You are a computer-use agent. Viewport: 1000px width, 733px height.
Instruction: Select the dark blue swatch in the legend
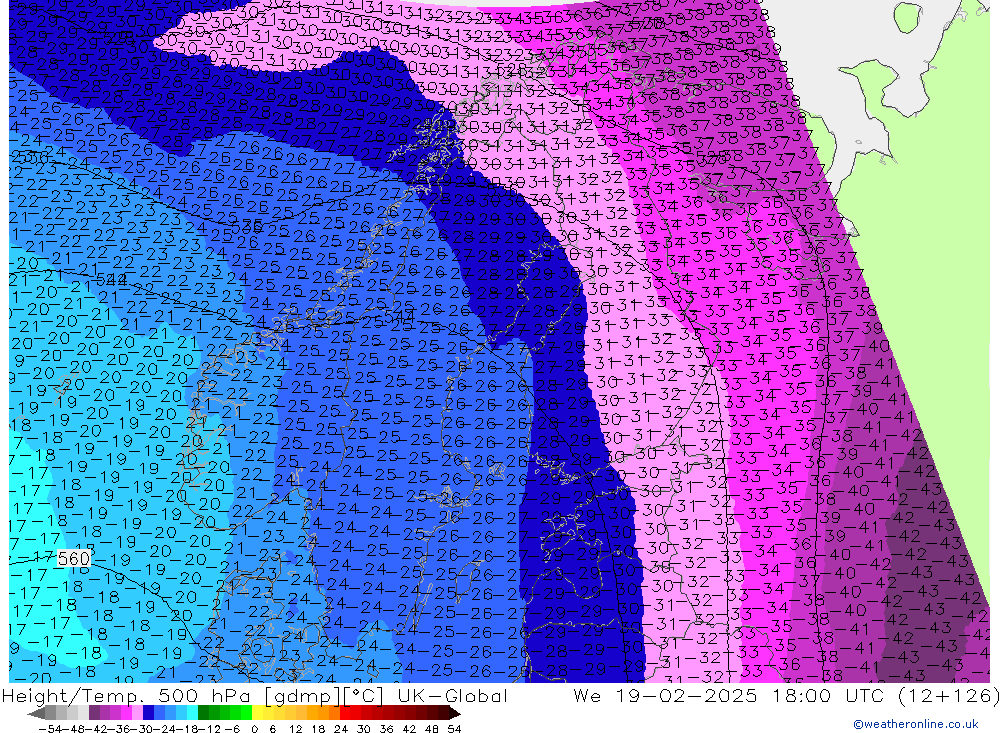tap(148, 713)
